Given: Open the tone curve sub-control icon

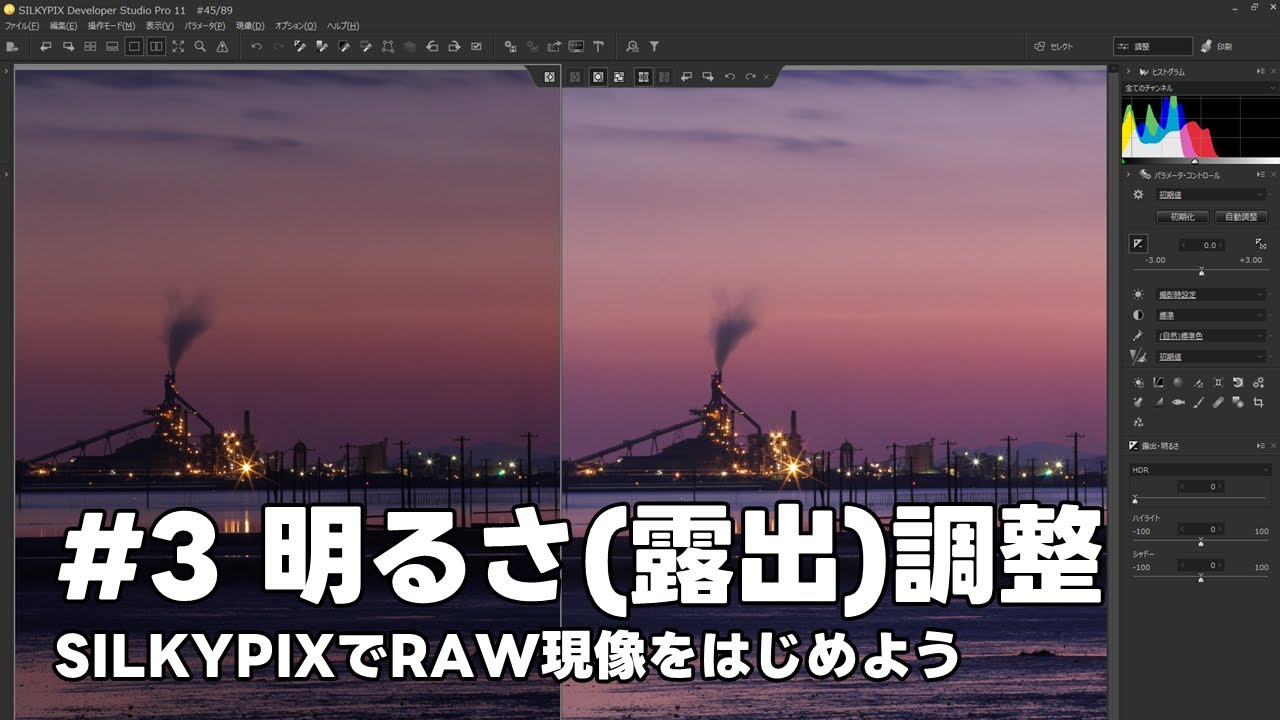Looking at the screenshot, I should [x=1158, y=382].
